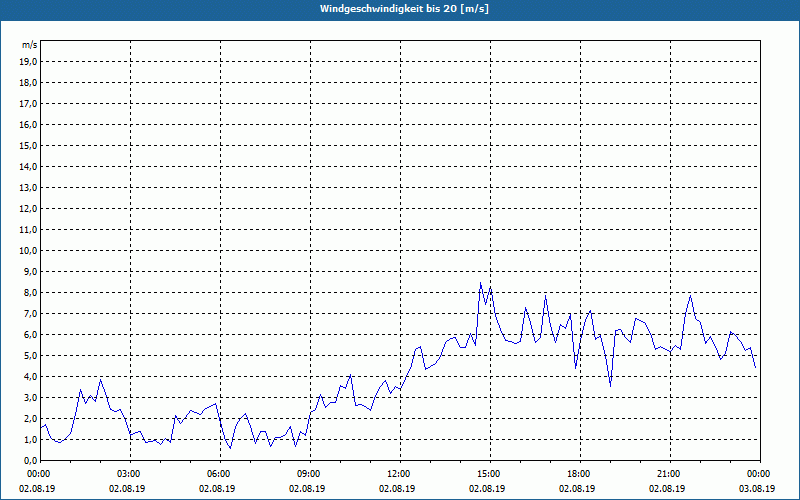This screenshot has width=800, height=500.
Task: Select the "02.08.19" date under "12:00"
Action: tap(397, 488)
